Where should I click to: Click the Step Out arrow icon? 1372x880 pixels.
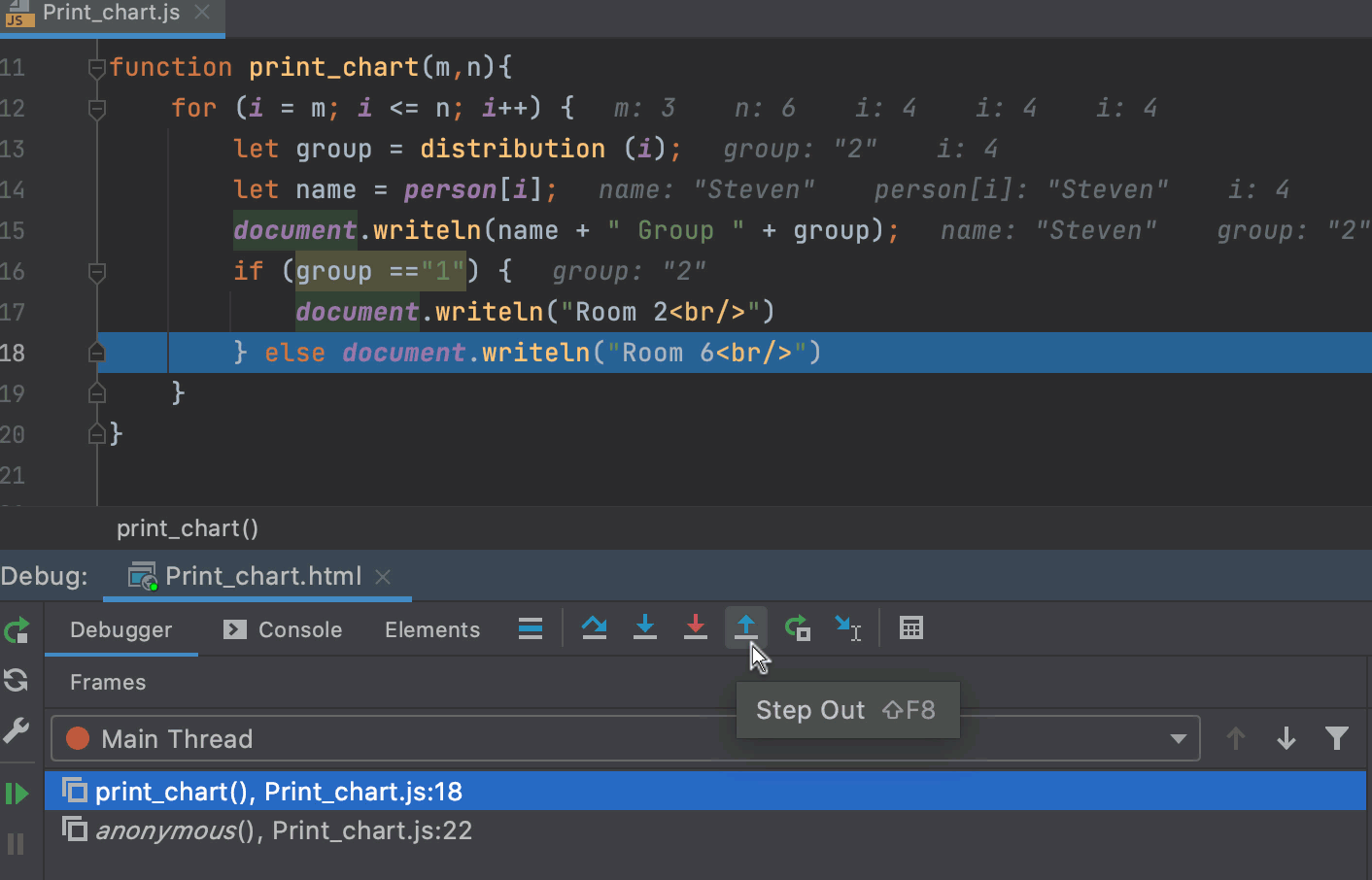[x=746, y=627]
